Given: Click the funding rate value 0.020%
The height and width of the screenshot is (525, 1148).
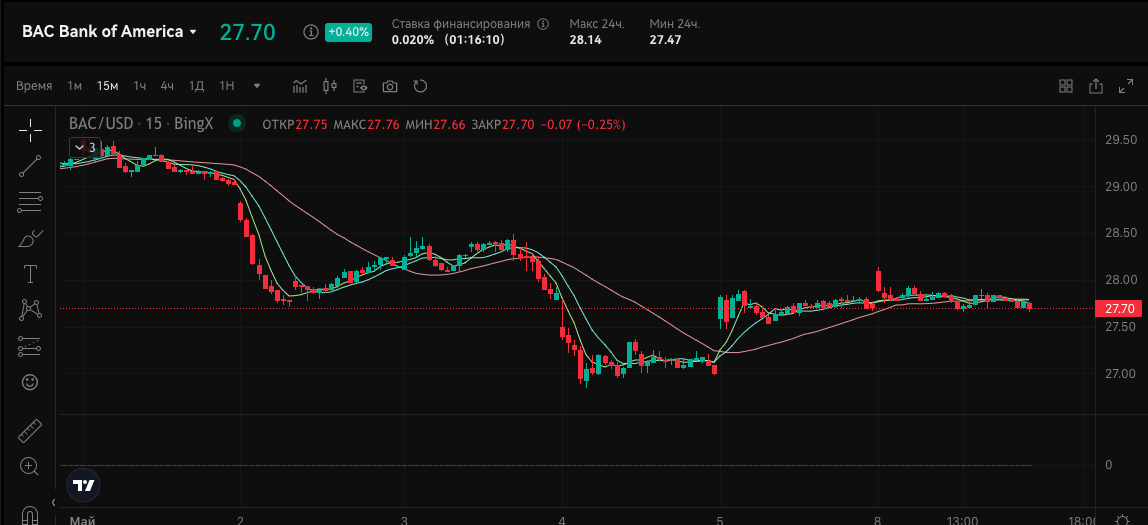Looking at the screenshot, I should (413, 40).
